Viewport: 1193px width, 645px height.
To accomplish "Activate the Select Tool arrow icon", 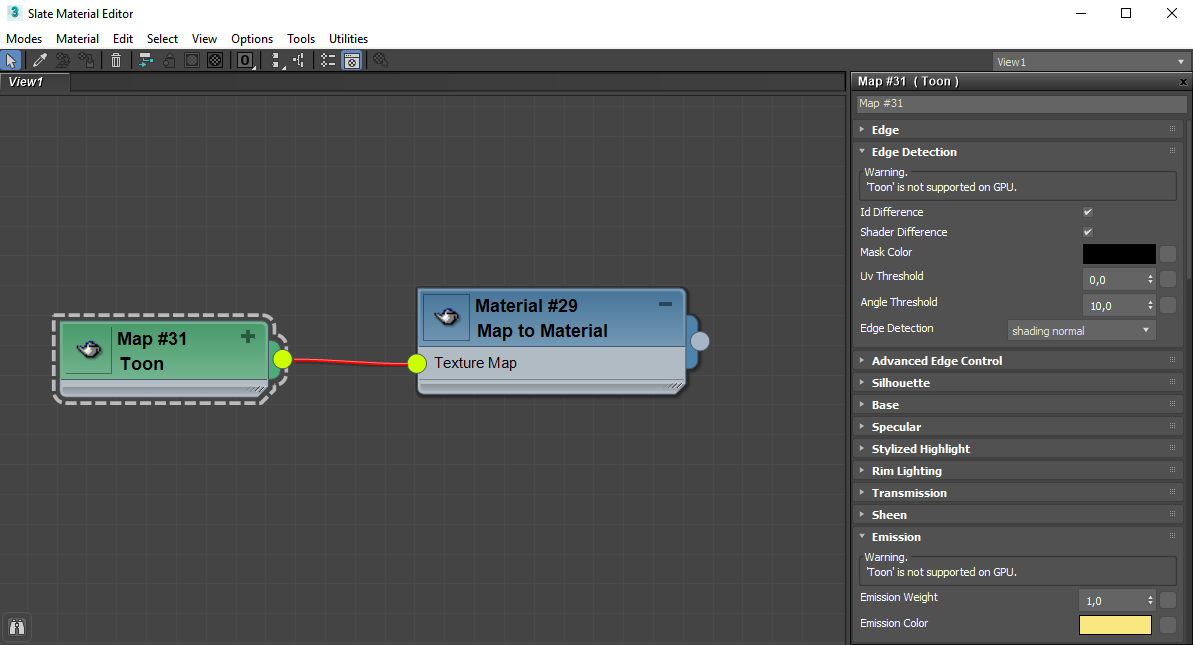I will coord(11,60).
